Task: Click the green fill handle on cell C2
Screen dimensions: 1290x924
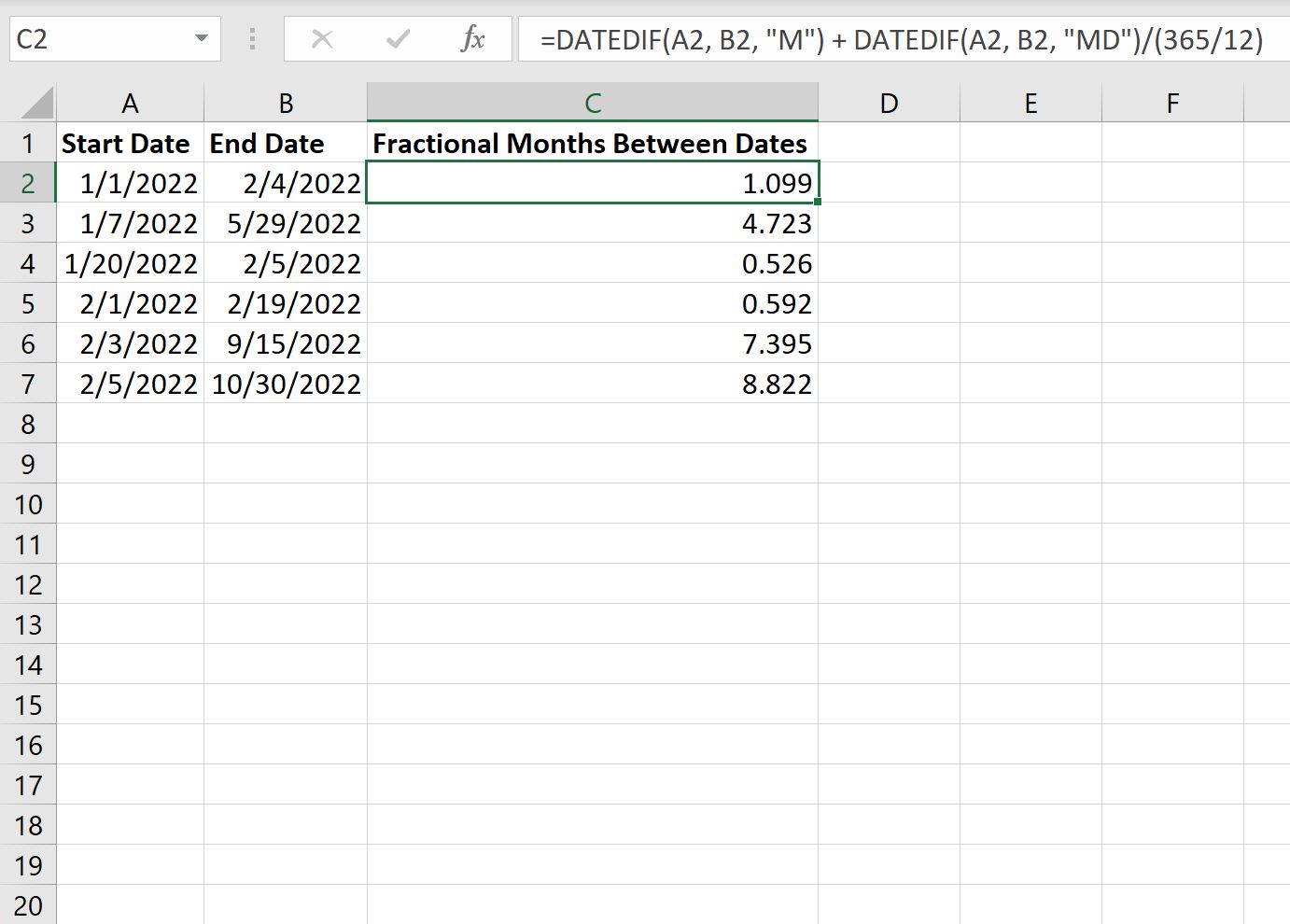Action: tap(816, 200)
